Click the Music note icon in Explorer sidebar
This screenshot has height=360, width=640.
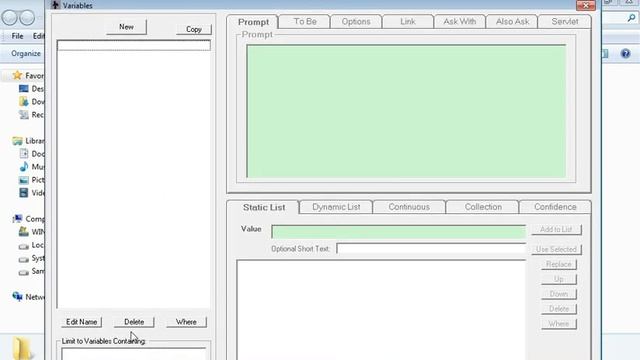[x=24, y=167]
